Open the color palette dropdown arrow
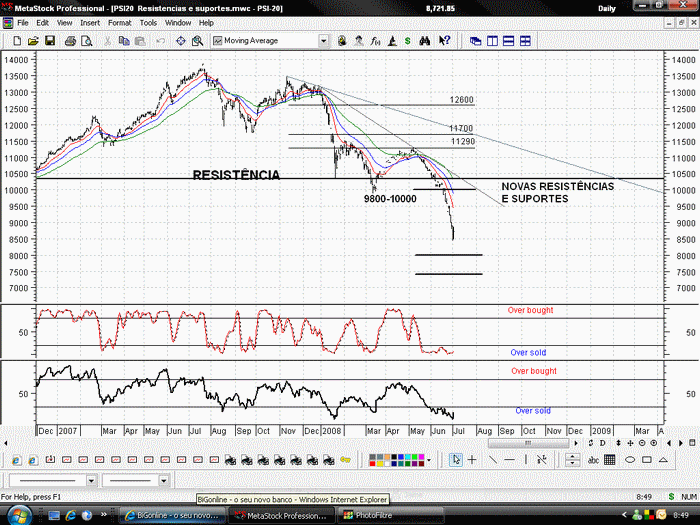This screenshot has height=525, width=700. pos(429,460)
